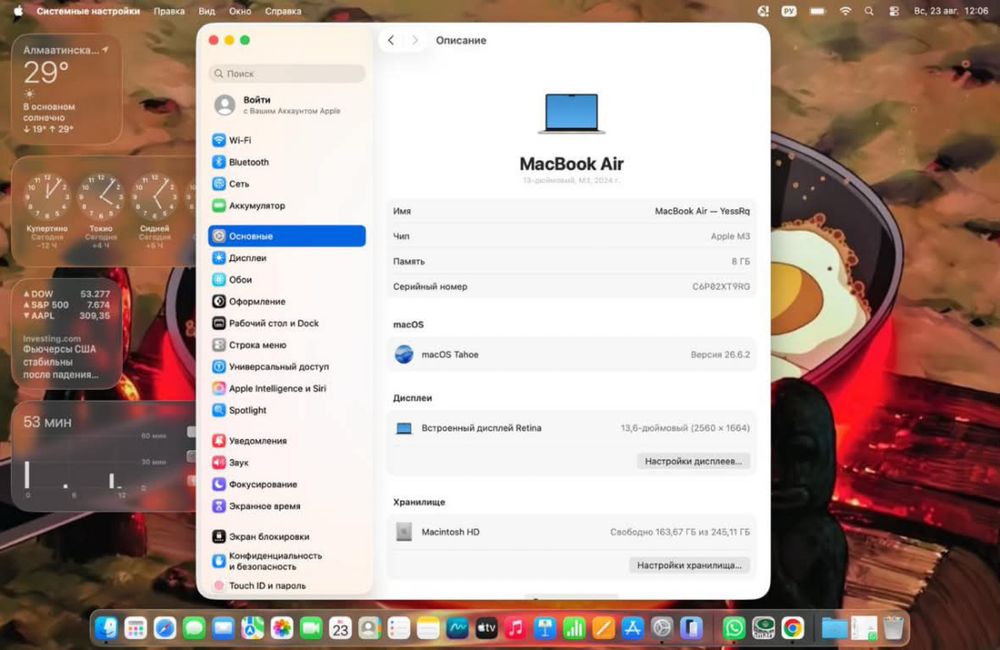Image resolution: width=1000 pixels, height=650 pixels.
Task: Open Универсальный доступ settings
Action: 286,366
